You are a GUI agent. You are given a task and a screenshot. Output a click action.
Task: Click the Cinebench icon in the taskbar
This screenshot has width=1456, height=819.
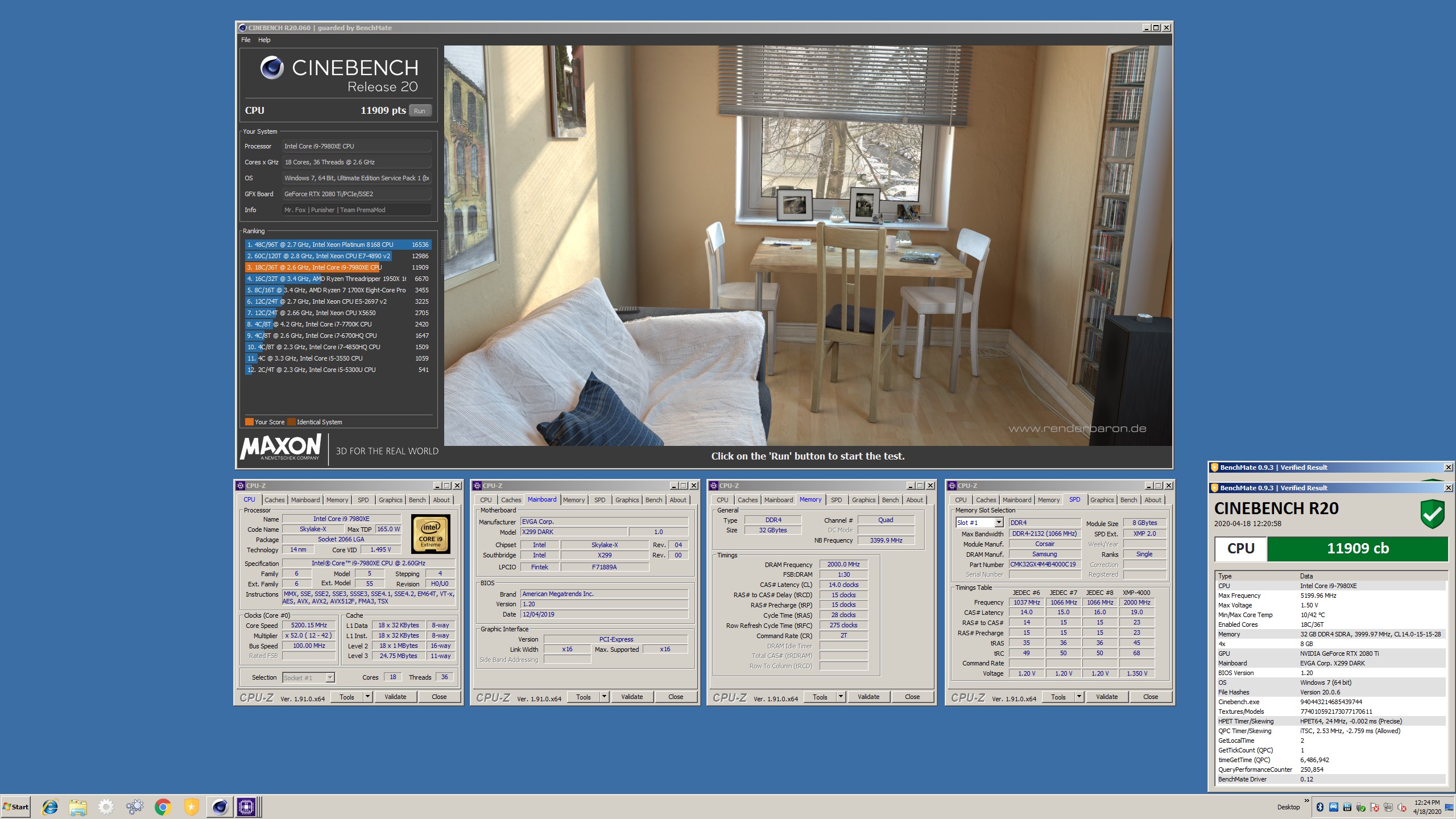pos(220,806)
